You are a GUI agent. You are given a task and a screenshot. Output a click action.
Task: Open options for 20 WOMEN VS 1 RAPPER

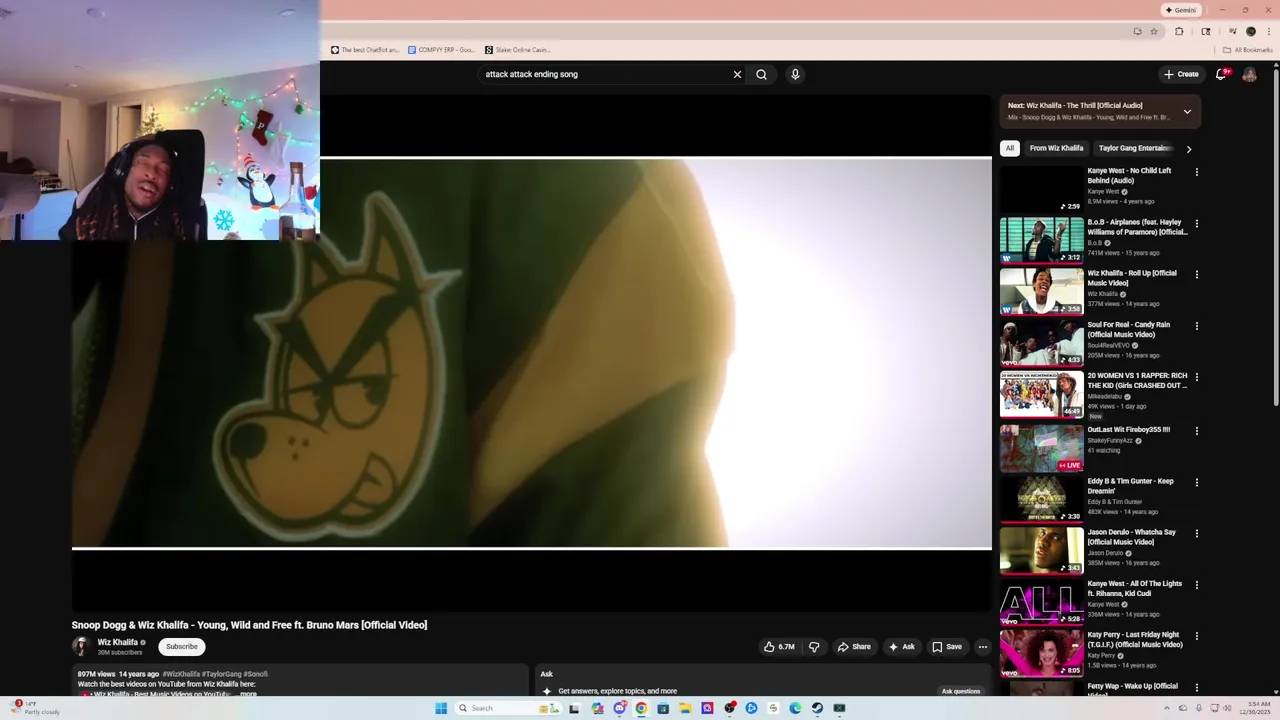click(1196, 377)
